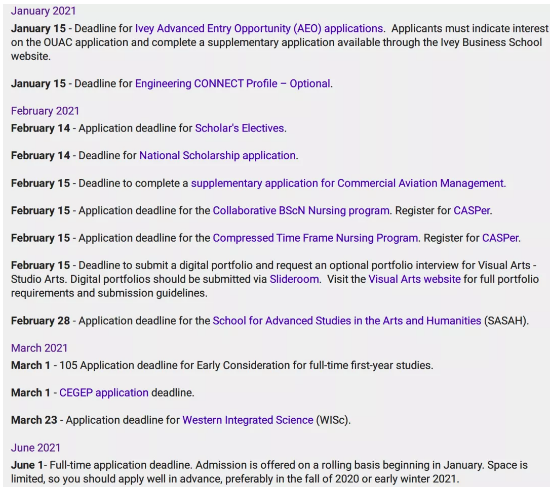
Task: Click the bold February 28 date
Action: (41, 321)
